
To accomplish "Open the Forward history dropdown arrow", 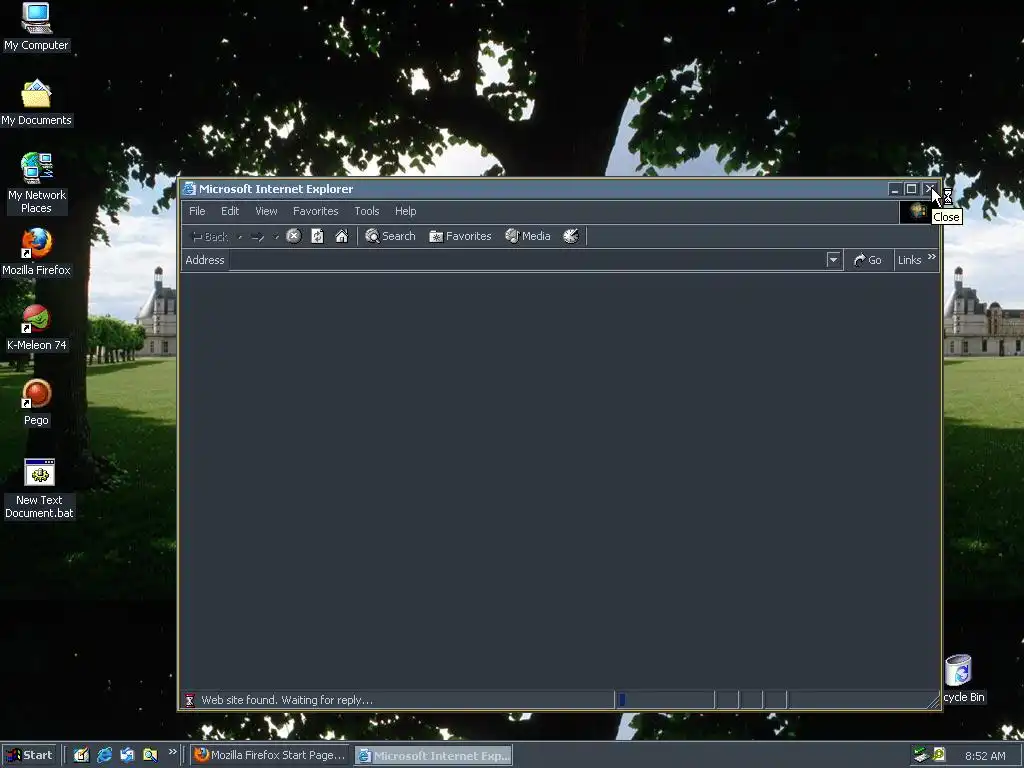I will coord(276,237).
